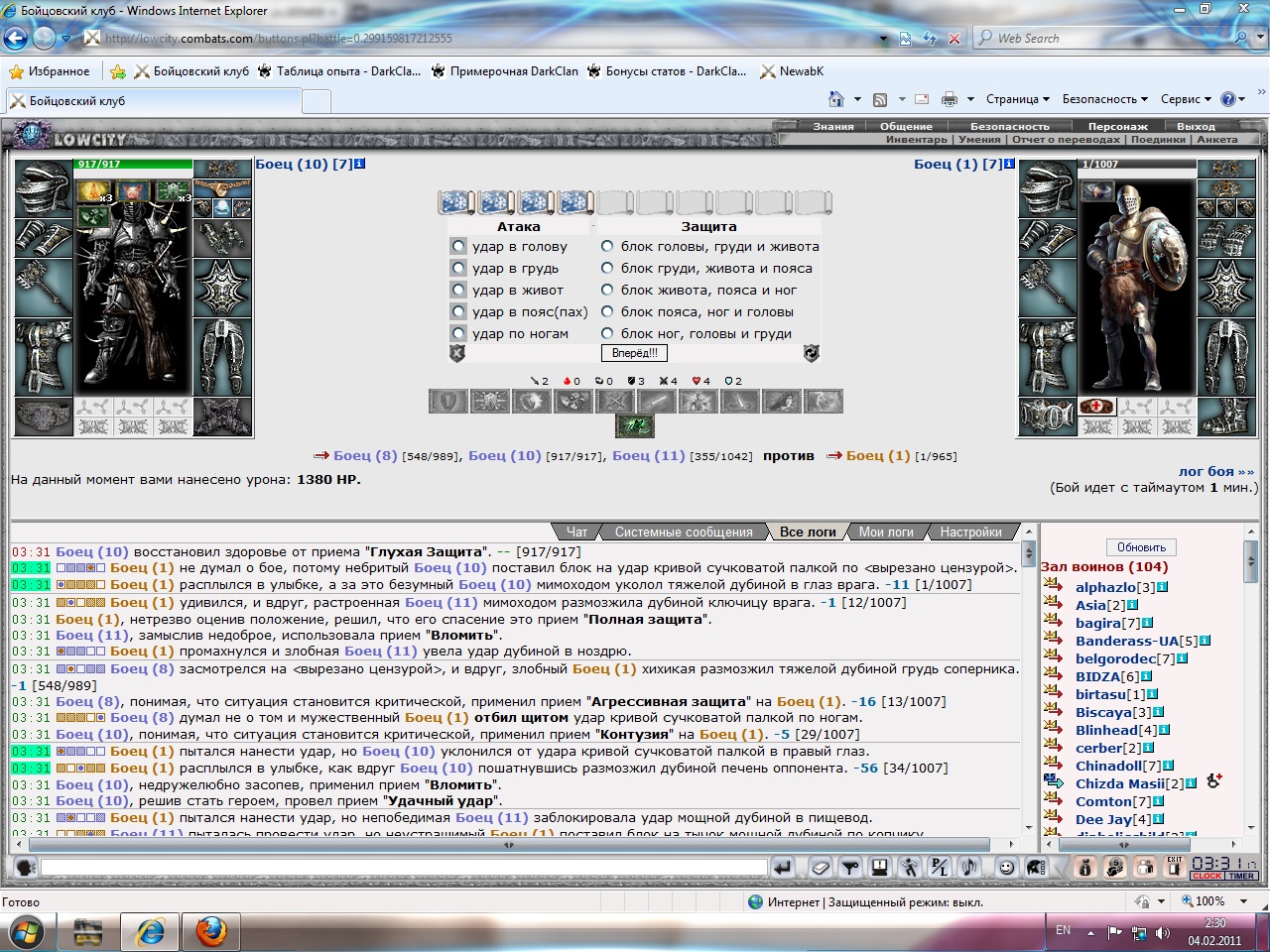The image size is (1270, 952).
Task: Click the running figure icon in chat toolbar
Action: coord(909,868)
